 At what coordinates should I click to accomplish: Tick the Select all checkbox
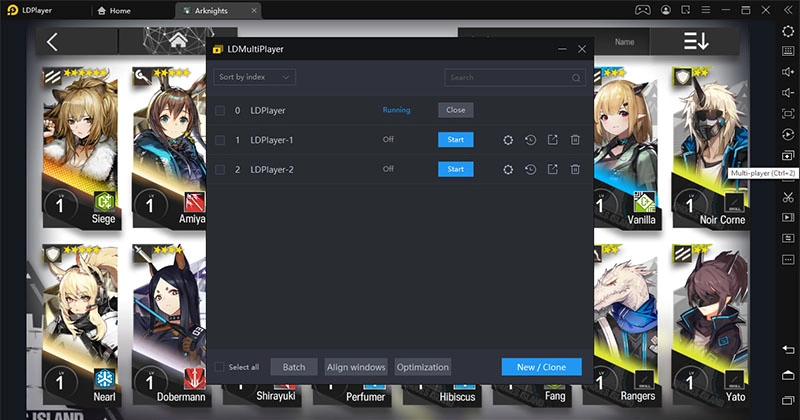point(220,367)
